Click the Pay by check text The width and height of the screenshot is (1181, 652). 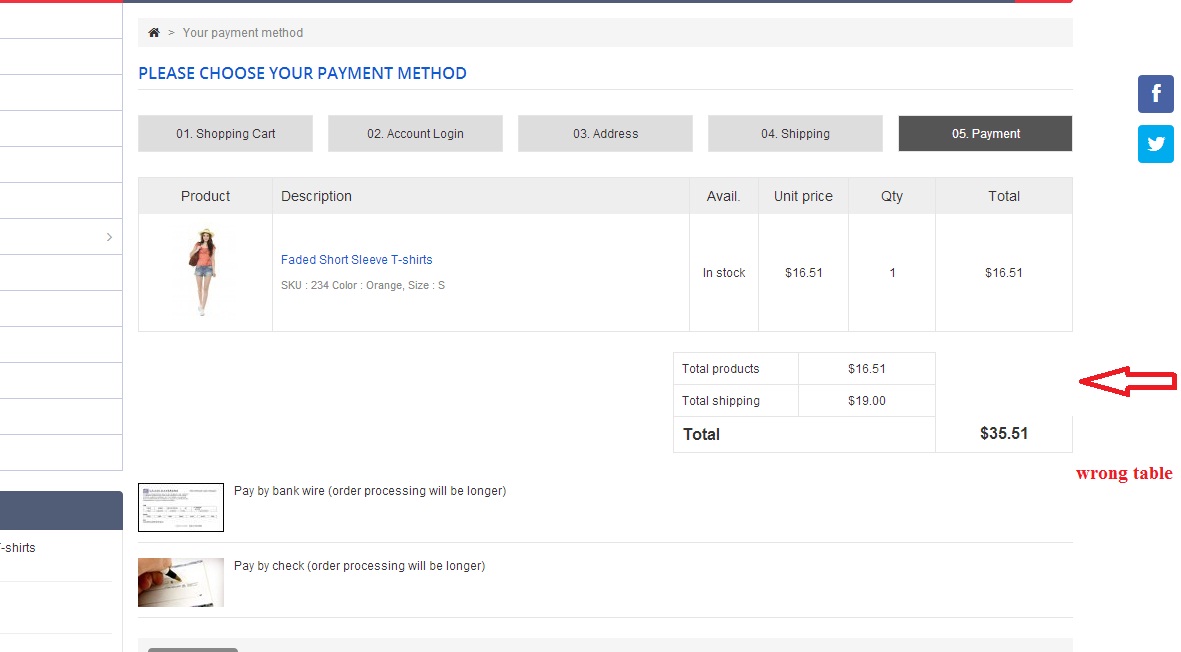point(359,566)
